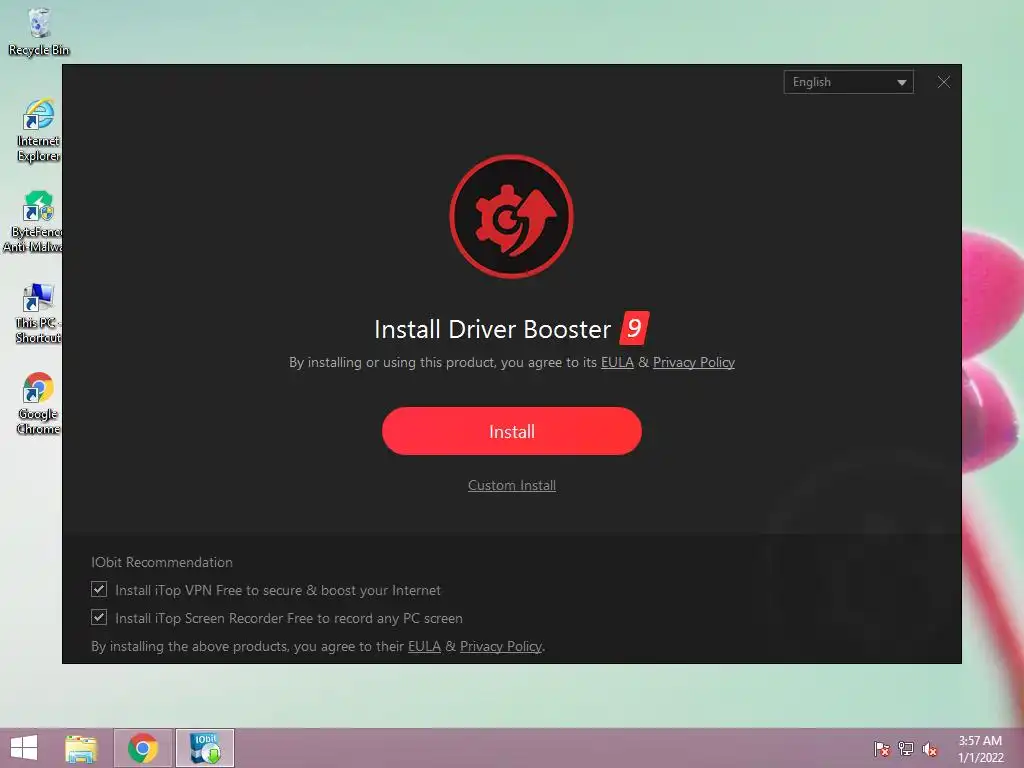Viewport: 1024px width, 768px height.
Task: Open the Action Center flag tray icon
Action: 882,749
